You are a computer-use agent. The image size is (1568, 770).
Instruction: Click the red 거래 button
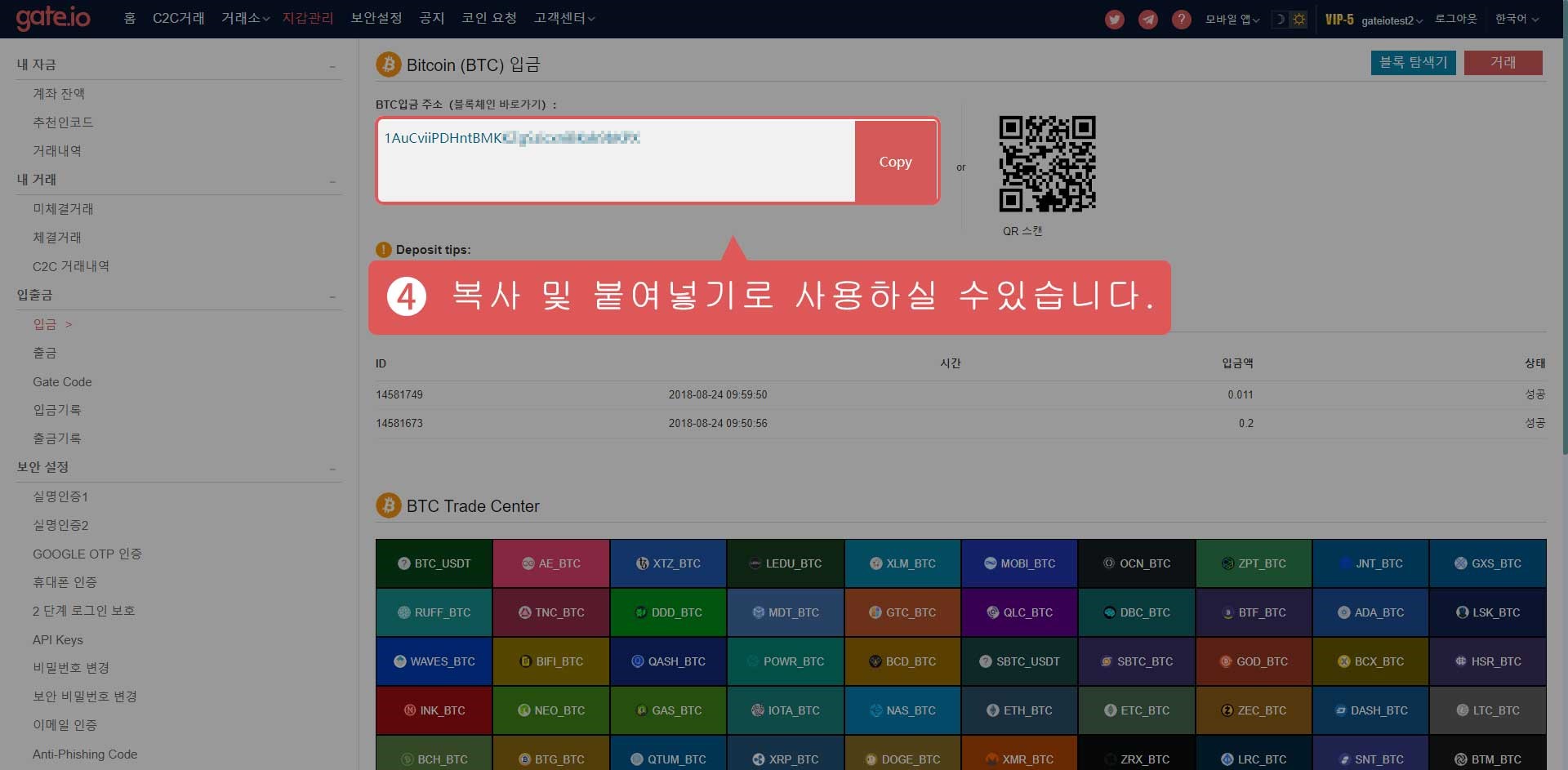click(1503, 63)
